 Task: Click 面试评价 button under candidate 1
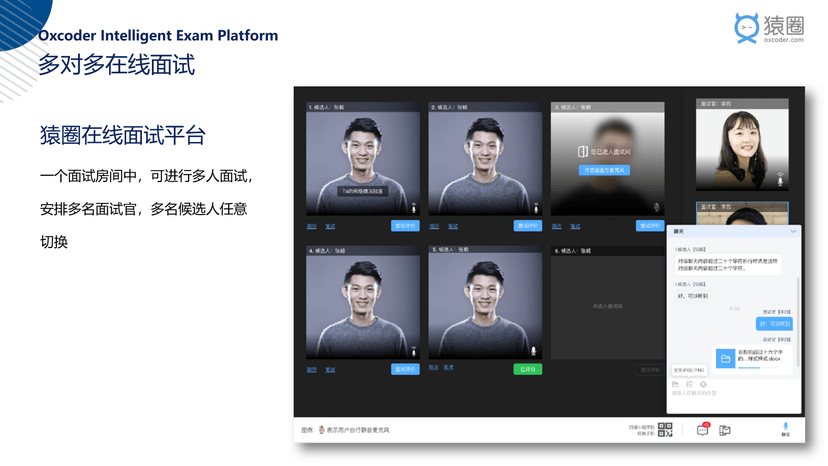click(405, 226)
